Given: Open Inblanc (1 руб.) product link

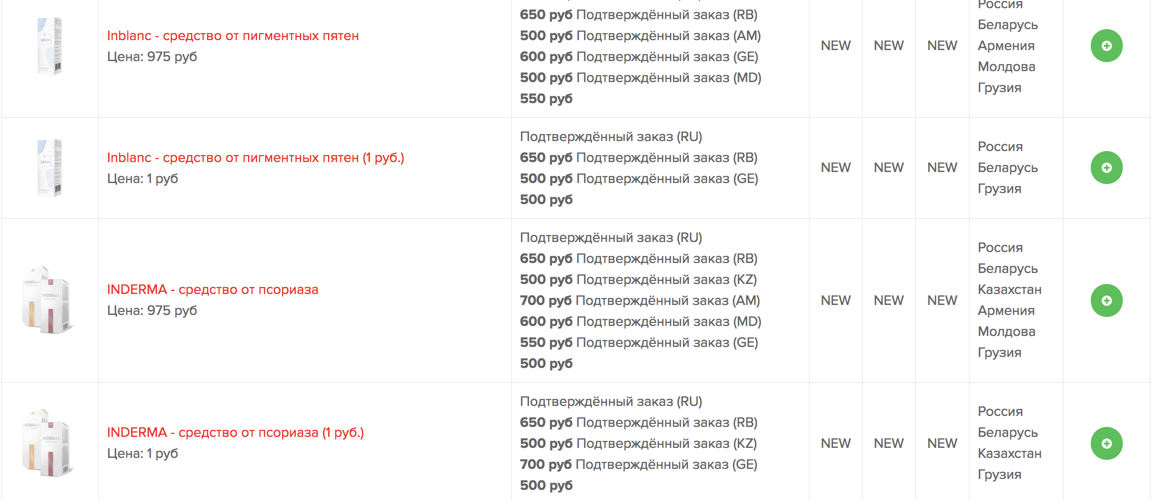Looking at the screenshot, I should [256, 158].
